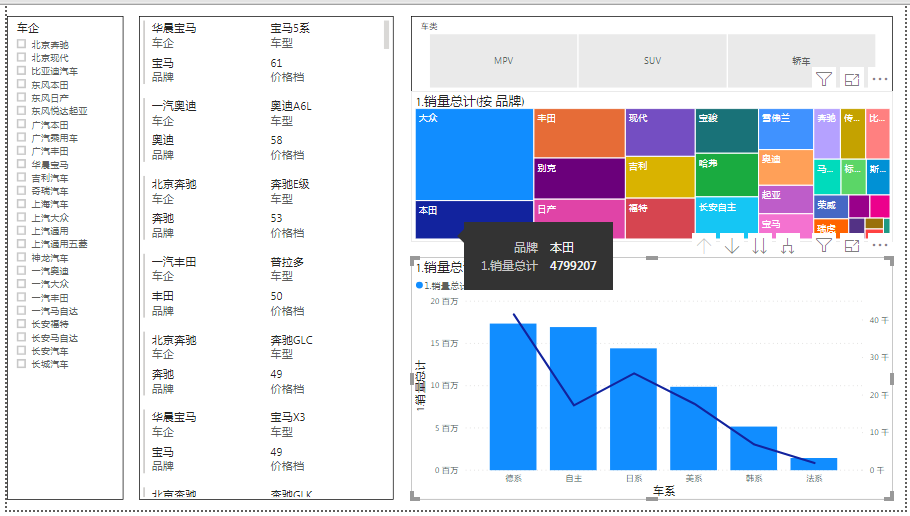Screen dimensions: 910x516
Task: Check the 长安福特 option
Action: point(21,323)
